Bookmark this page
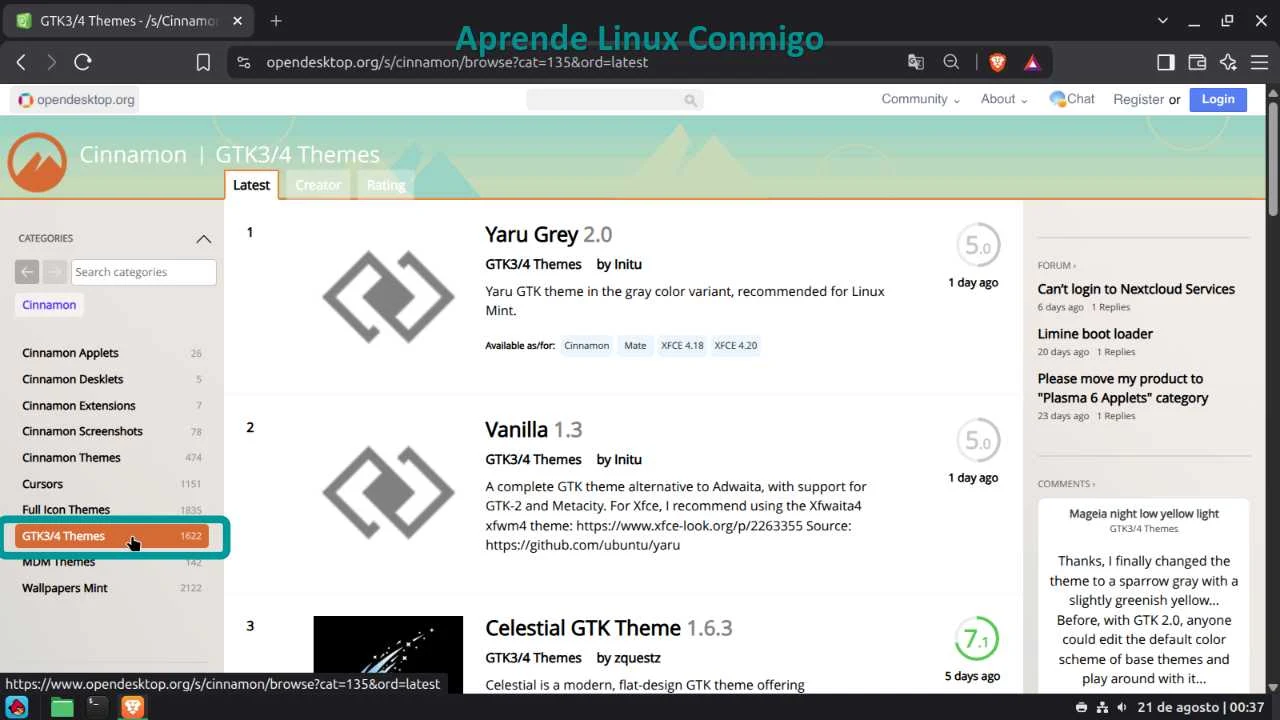 coord(203,62)
